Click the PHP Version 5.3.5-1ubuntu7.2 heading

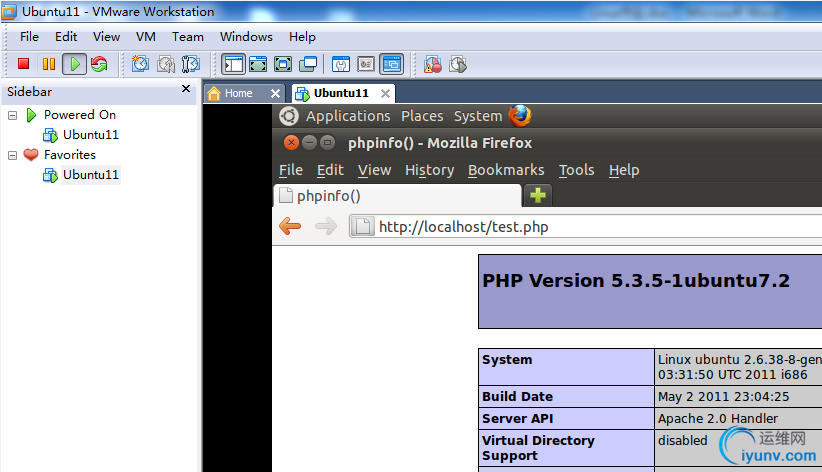(635, 281)
